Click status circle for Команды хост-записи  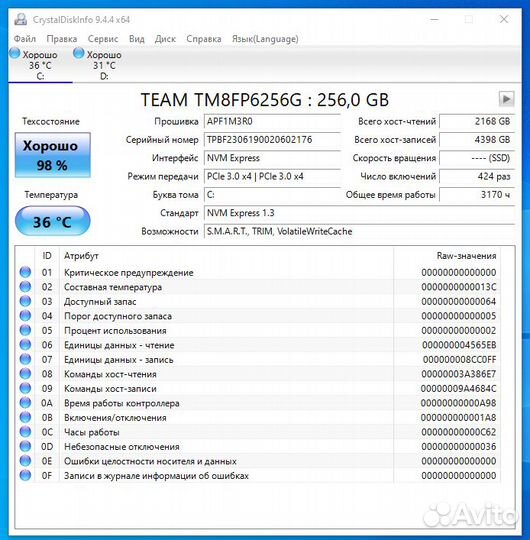pos(25,388)
